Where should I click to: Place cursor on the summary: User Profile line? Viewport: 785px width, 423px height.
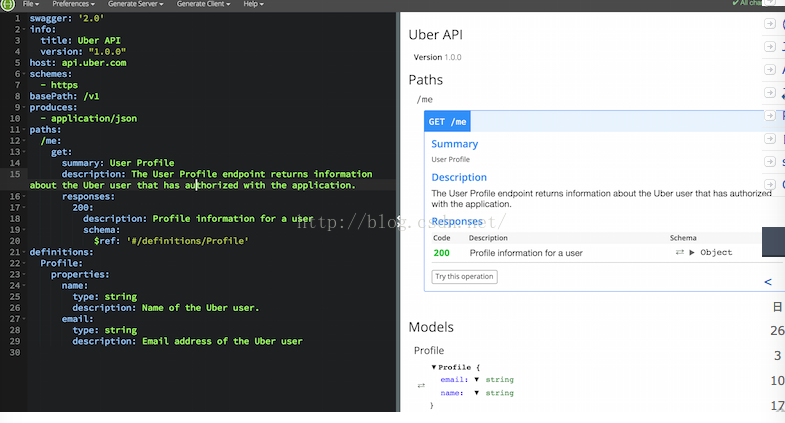coord(118,163)
